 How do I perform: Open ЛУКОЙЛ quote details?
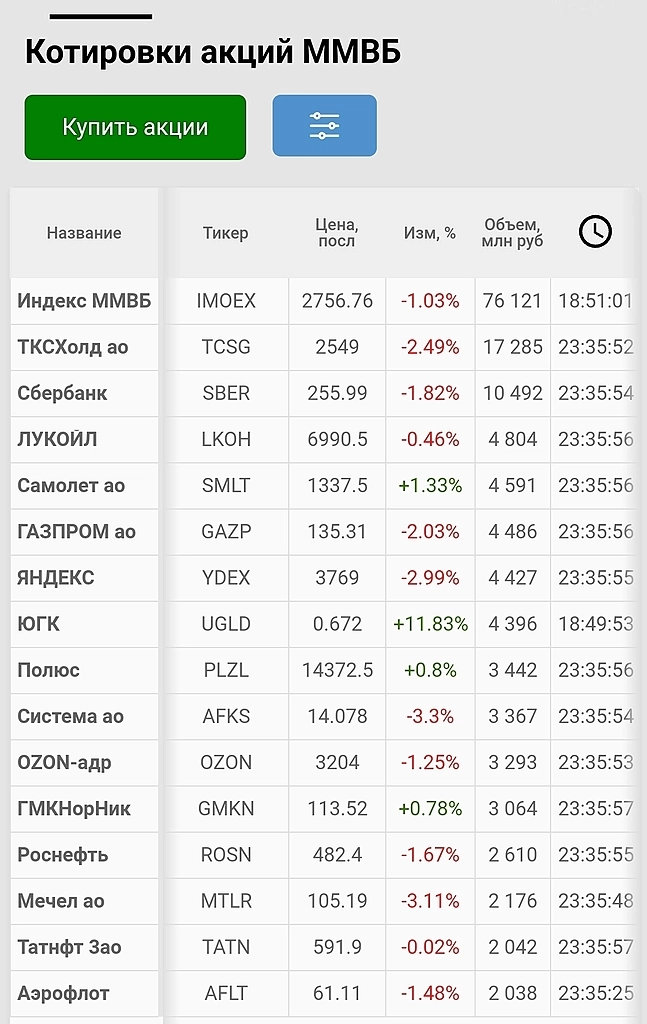(x=57, y=439)
